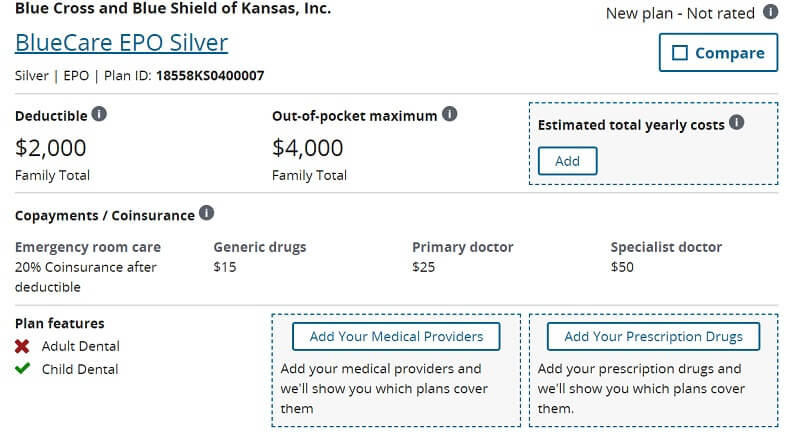The image size is (790, 435).
Task: Click the Generic drugs $15 entry
Action: pos(260,257)
